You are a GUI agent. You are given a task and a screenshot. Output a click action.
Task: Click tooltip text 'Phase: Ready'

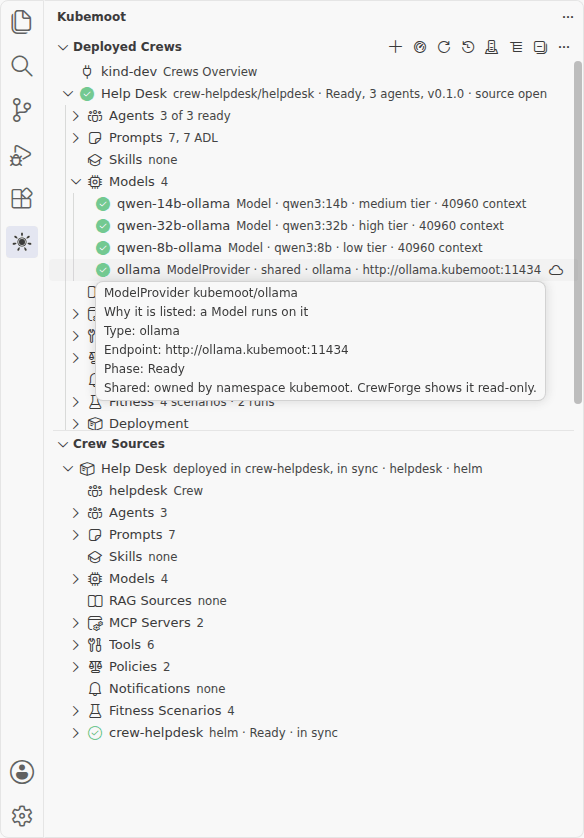pos(144,369)
